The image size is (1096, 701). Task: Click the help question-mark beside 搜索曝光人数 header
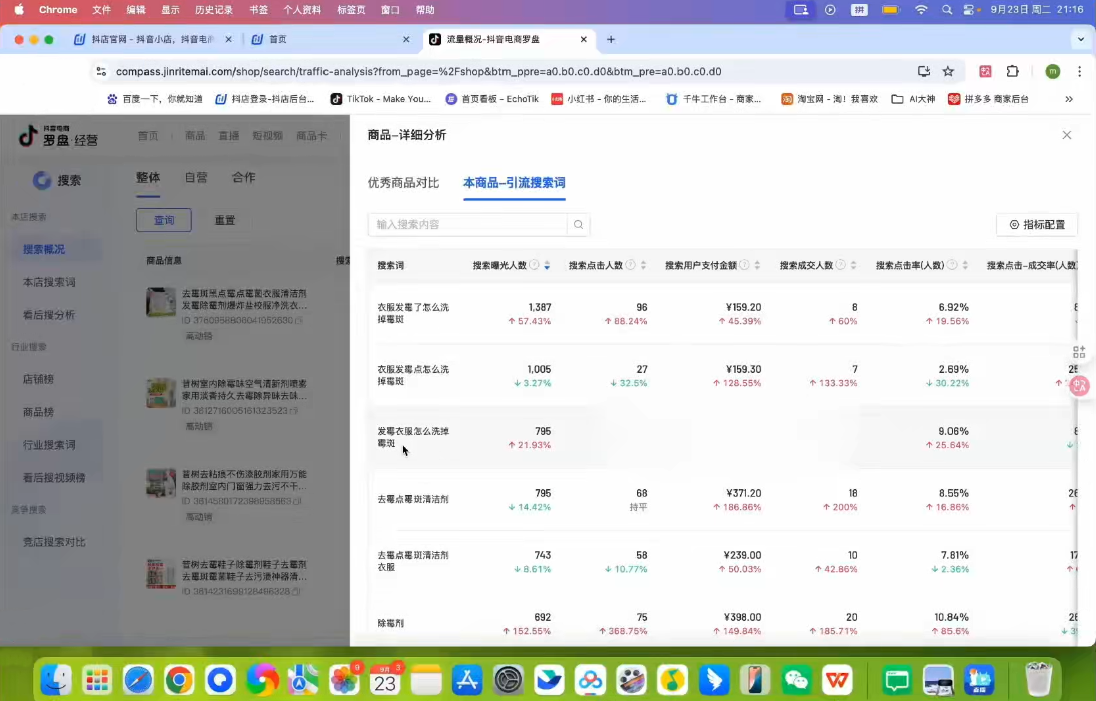tap(534, 265)
